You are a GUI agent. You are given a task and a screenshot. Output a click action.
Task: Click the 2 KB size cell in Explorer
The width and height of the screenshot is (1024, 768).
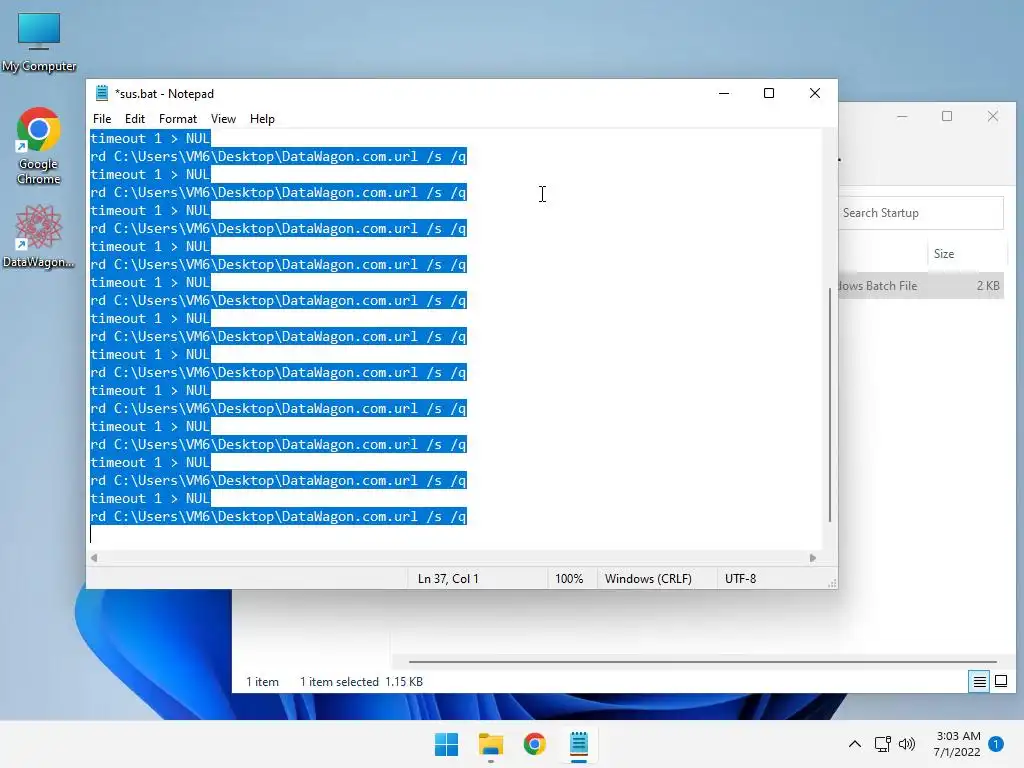tap(987, 286)
